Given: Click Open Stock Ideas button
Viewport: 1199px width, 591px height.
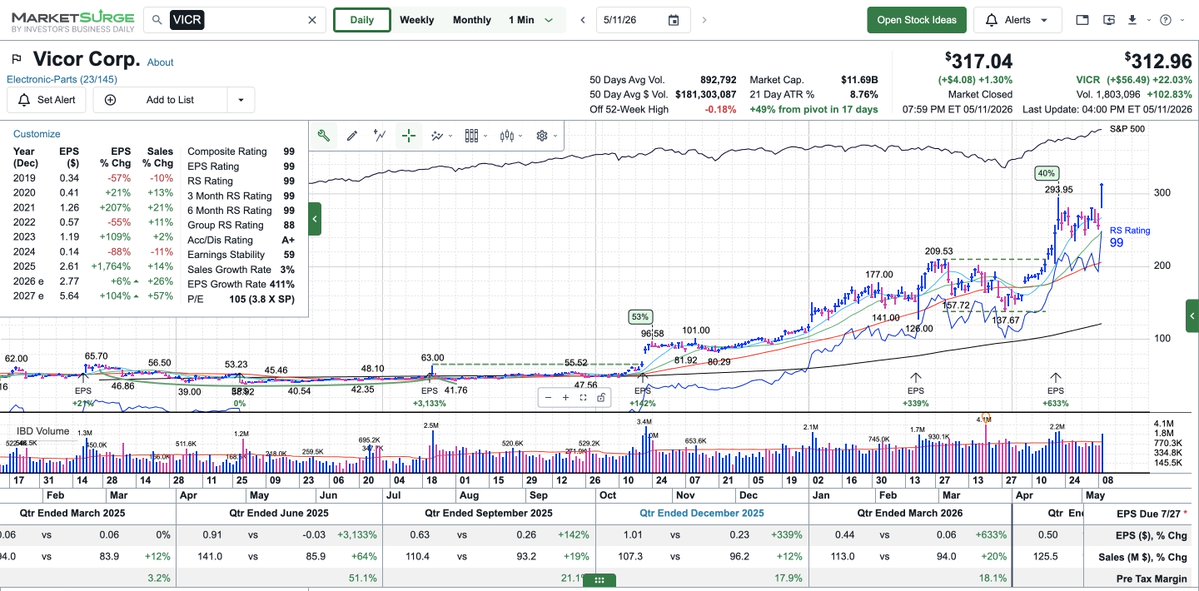Looking at the screenshot, I should 917,20.
